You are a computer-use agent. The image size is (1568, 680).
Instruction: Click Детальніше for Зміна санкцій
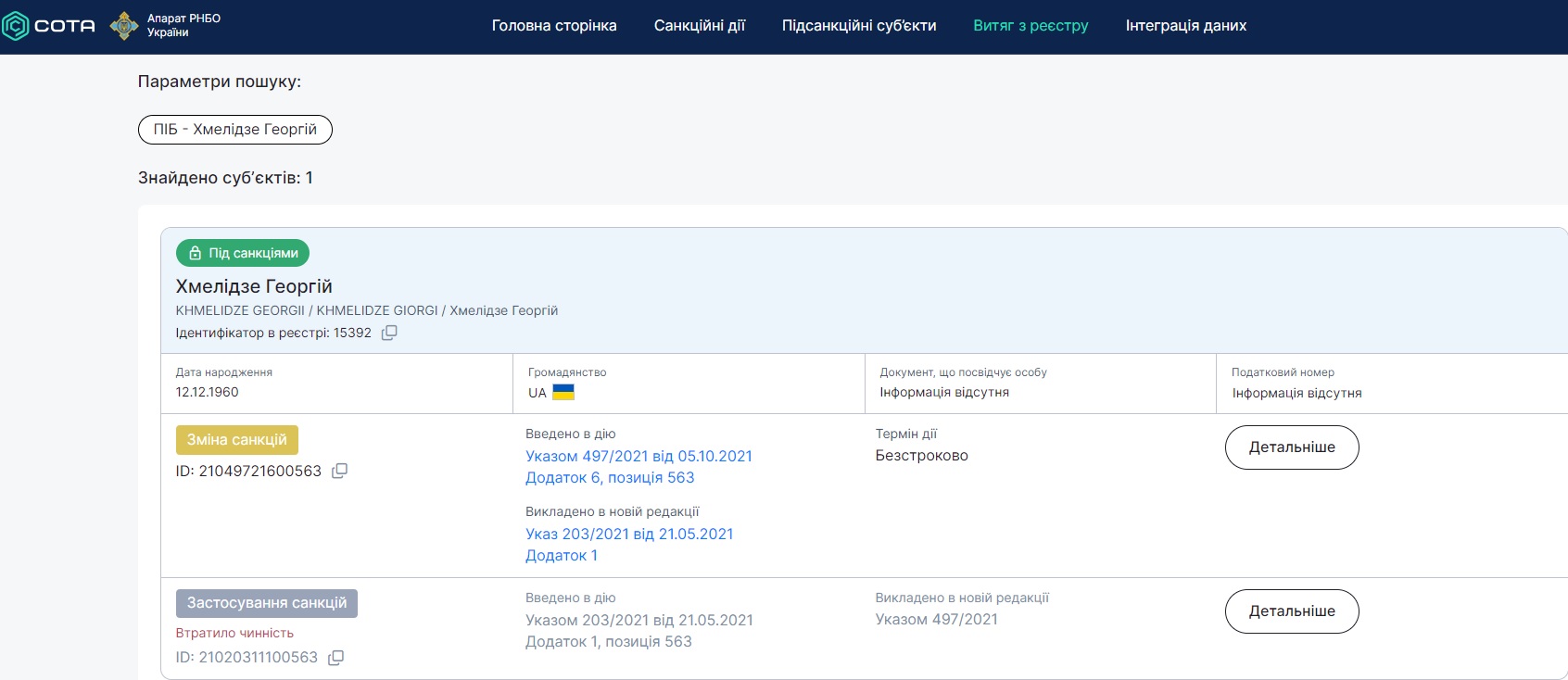1292,447
